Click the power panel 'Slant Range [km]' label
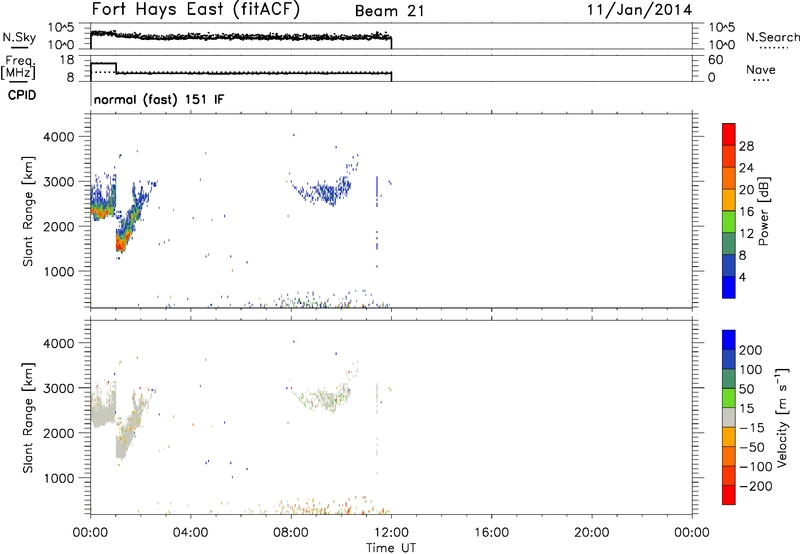Viewport: 800px width, 554px height. (28, 211)
